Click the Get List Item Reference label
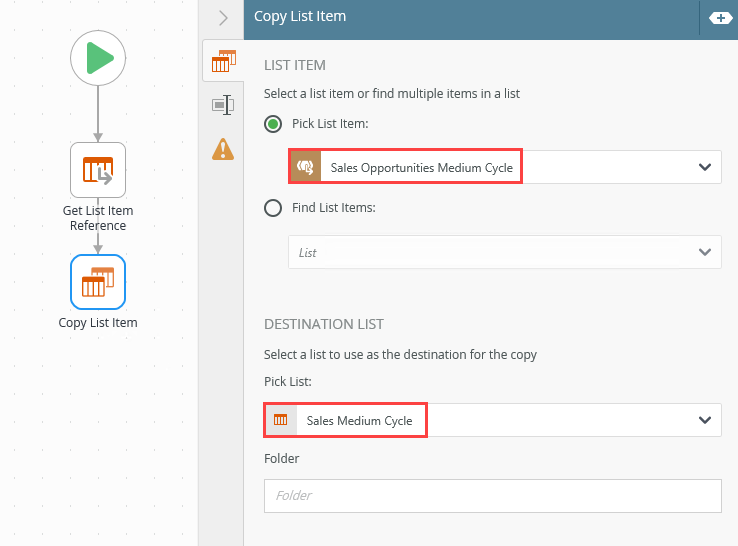The height and width of the screenshot is (546, 738). click(x=98, y=218)
